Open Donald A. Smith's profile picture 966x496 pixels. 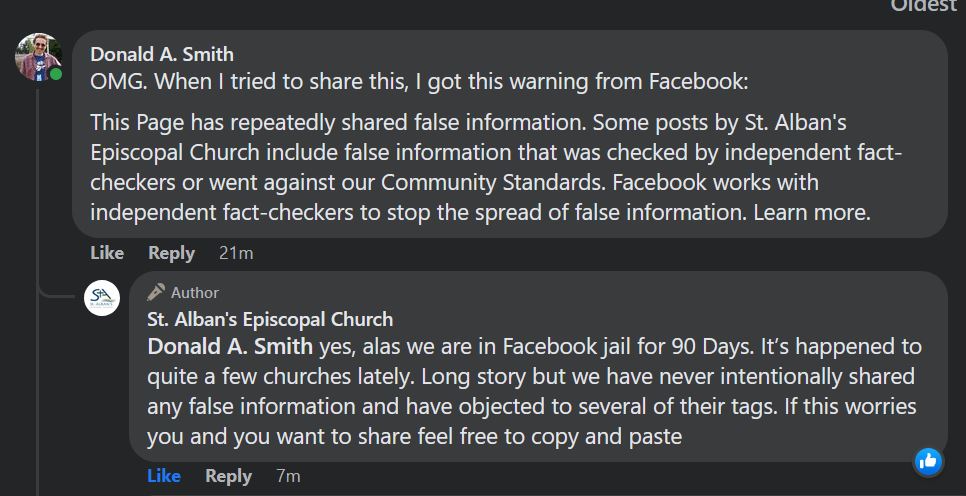38,57
